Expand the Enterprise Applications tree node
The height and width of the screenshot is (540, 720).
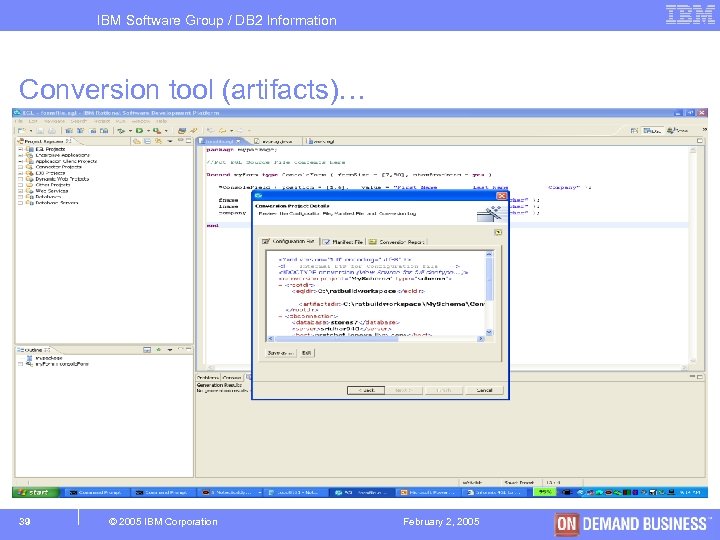coord(20,155)
